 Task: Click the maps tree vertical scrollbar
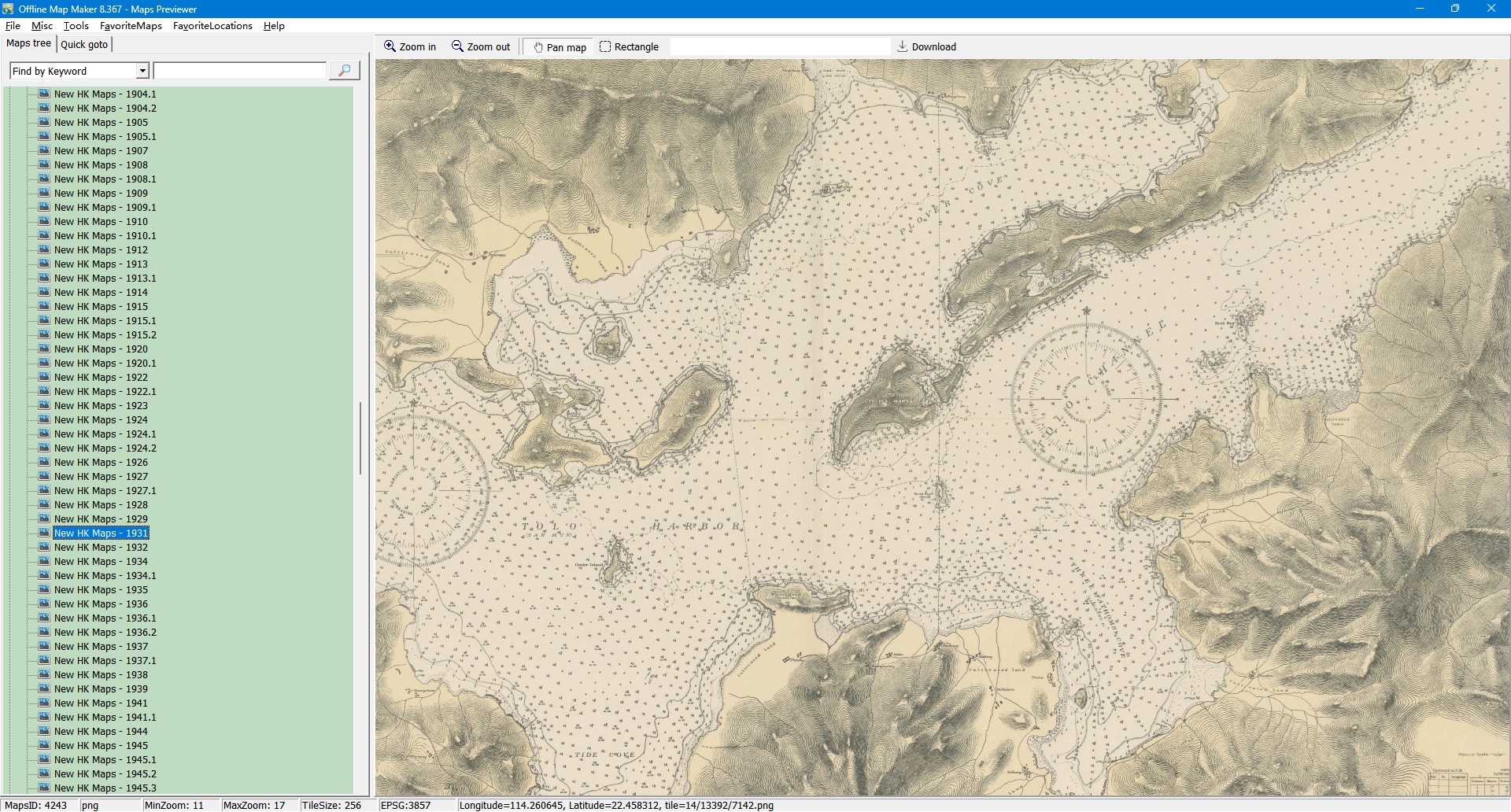pyautogui.click(x=360, y=438)
